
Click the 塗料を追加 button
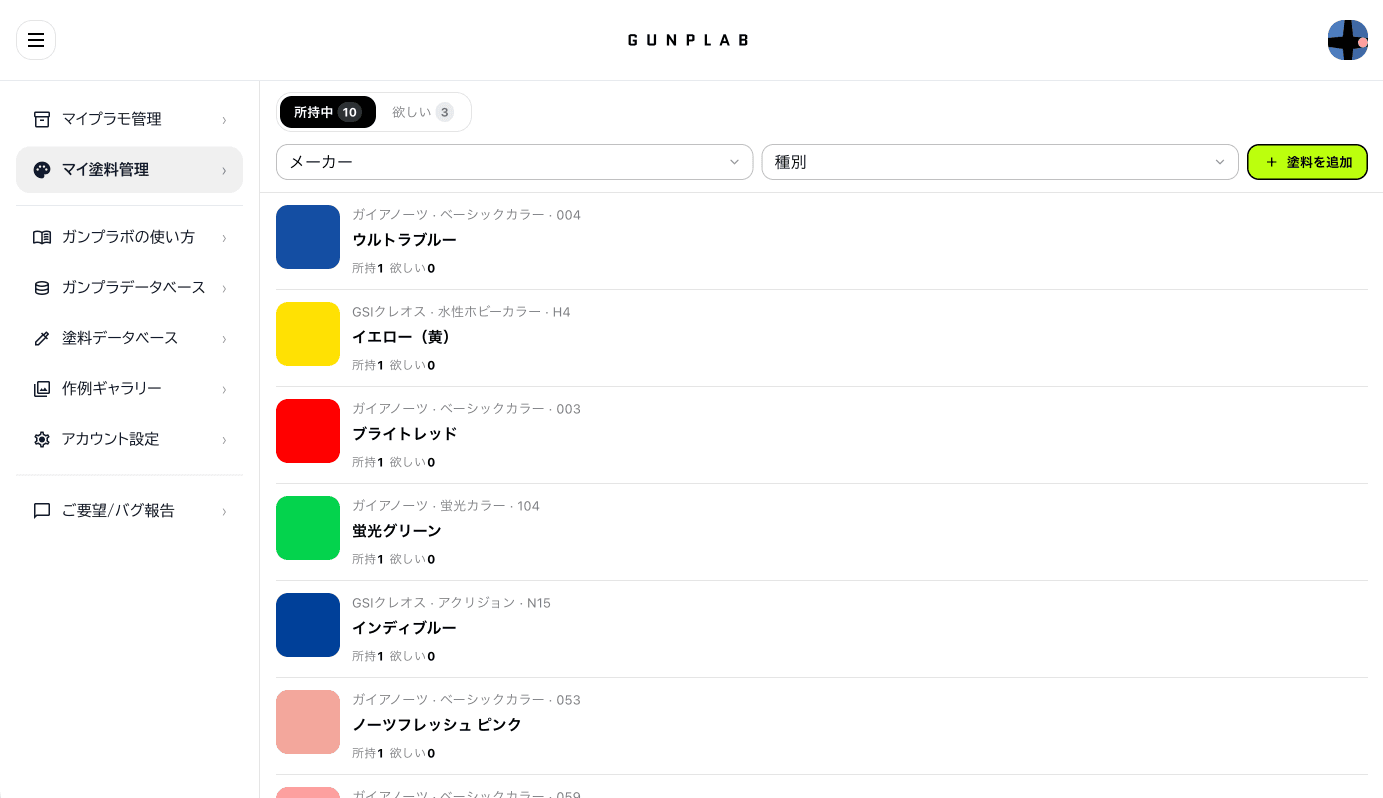[x=1307, y=162]
